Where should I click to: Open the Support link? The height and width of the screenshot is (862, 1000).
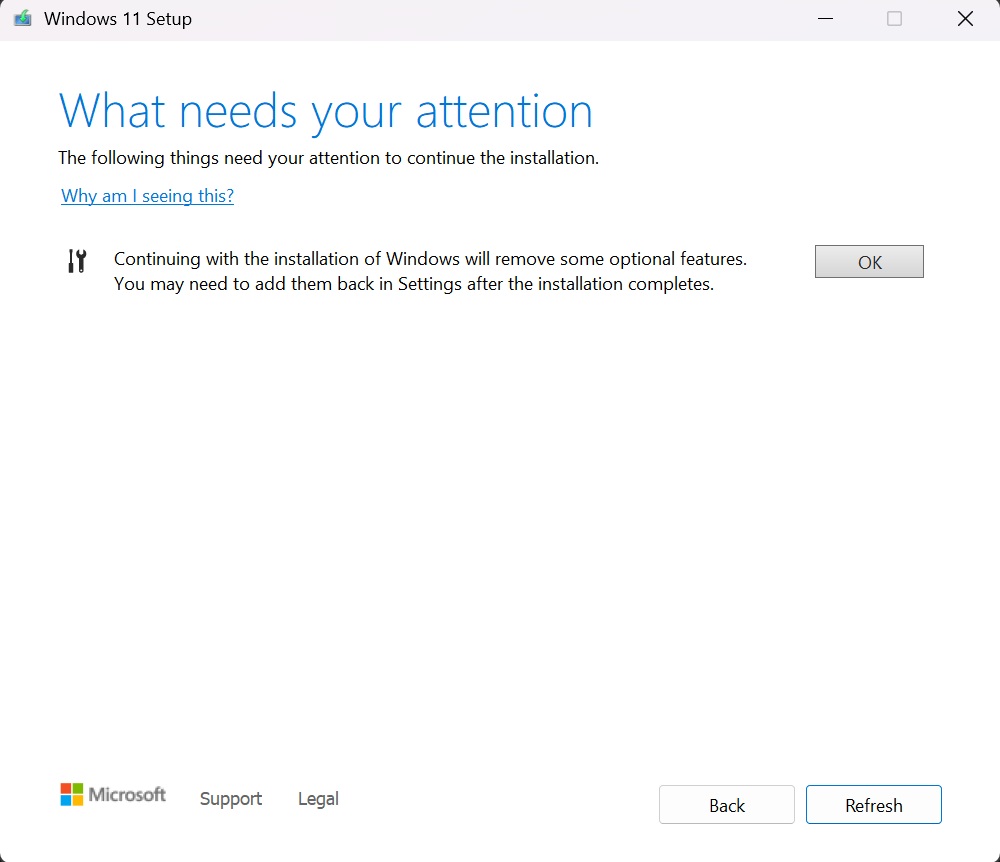pos(231,798)
